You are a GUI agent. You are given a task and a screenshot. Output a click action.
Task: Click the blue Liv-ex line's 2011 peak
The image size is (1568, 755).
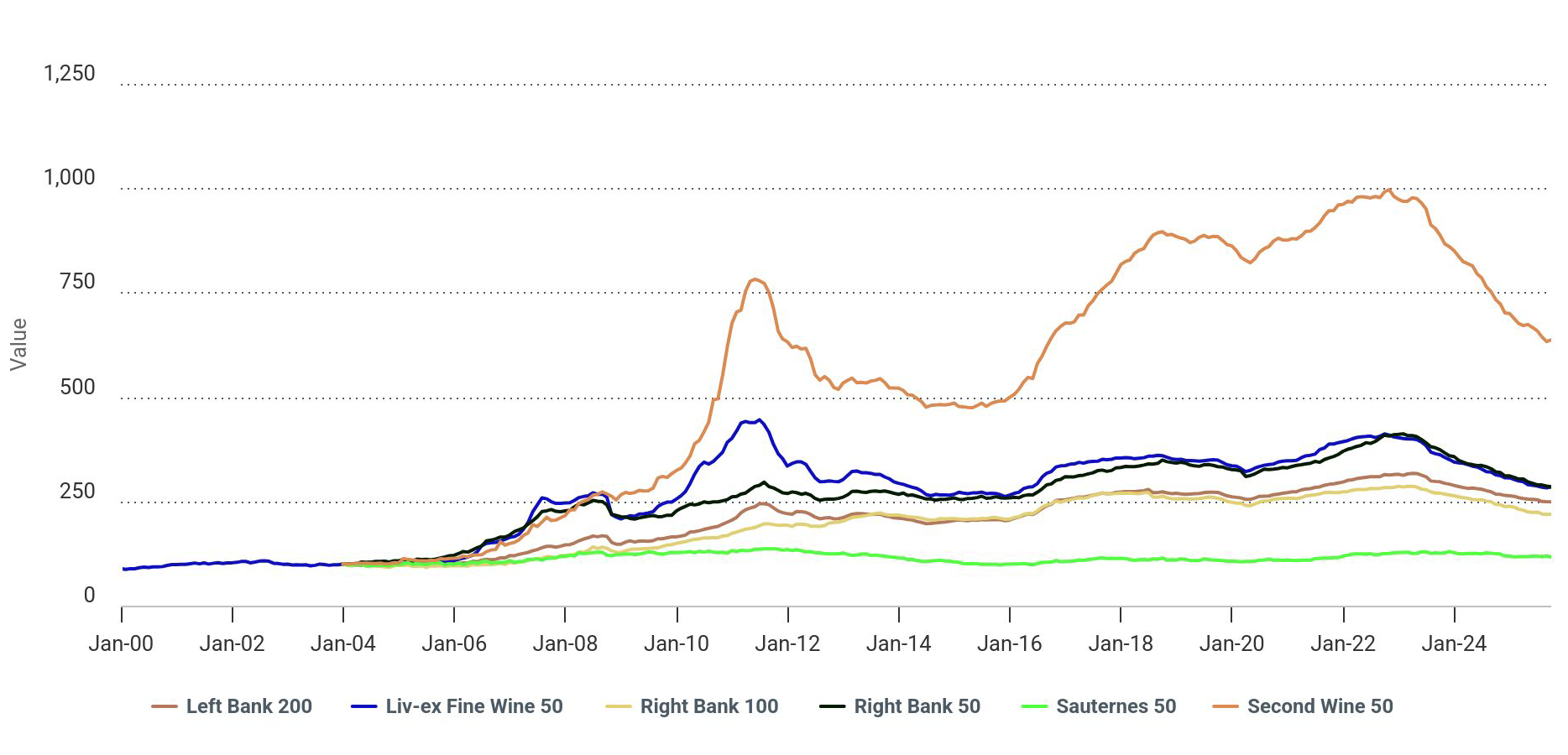point(759,420)
